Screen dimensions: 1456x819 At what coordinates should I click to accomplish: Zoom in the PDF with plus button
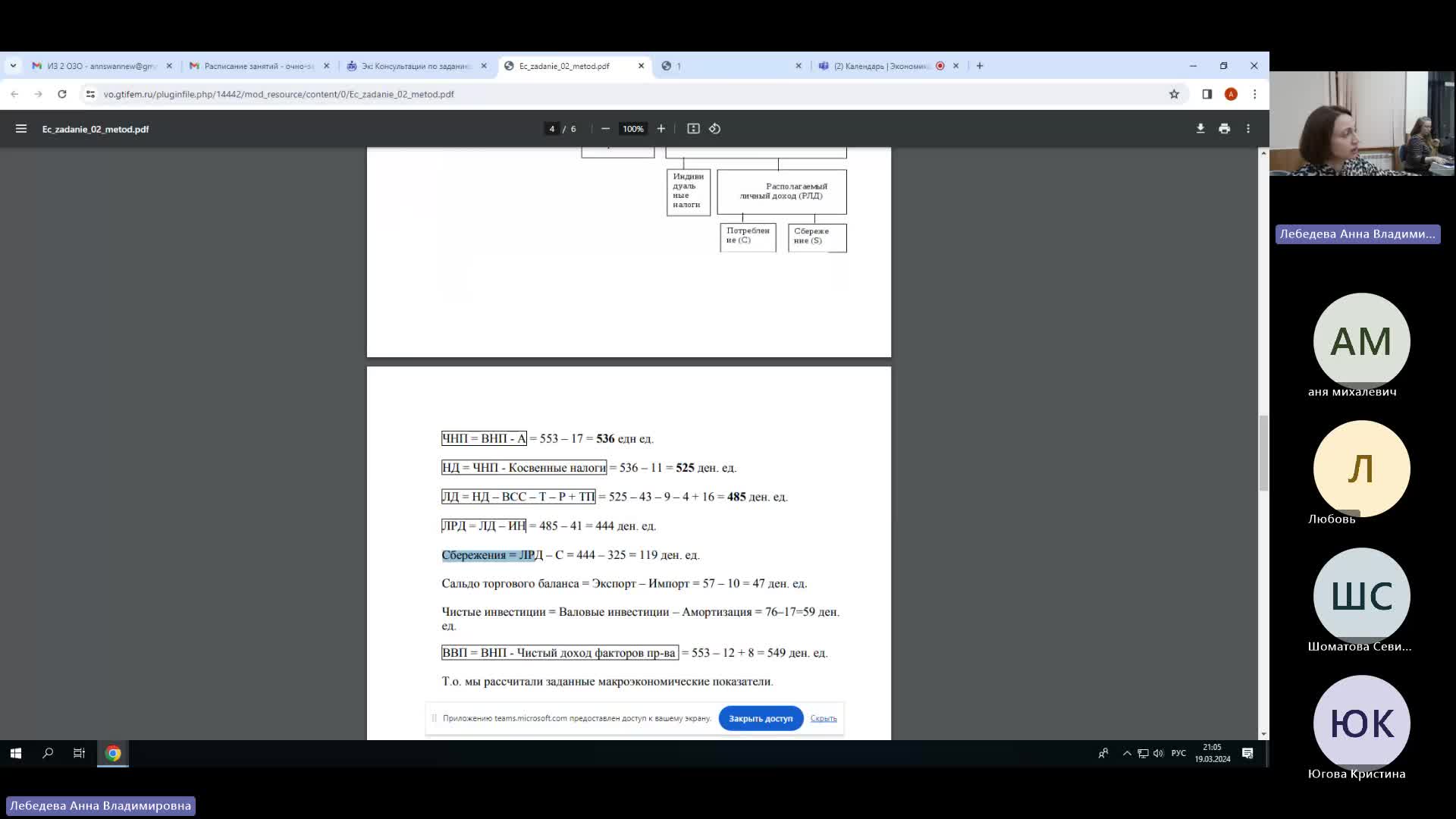click(x=661, y=129)
